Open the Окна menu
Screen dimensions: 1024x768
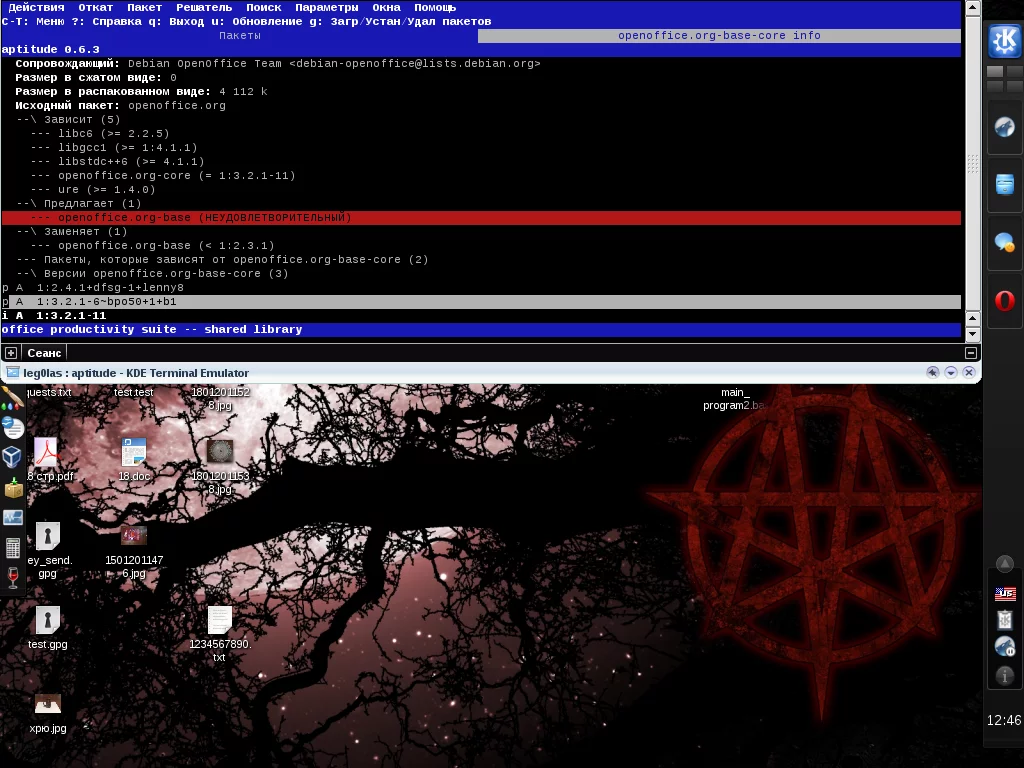[x=386, y=7]
